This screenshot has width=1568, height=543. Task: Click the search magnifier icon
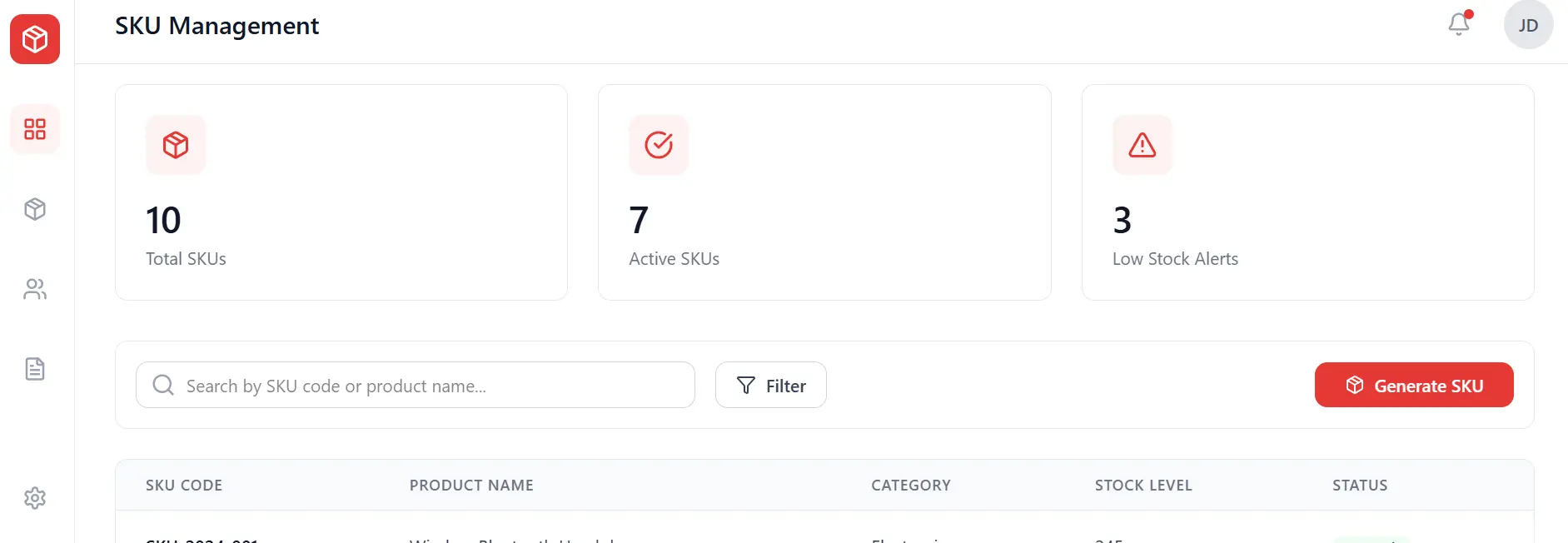point(163,385)
